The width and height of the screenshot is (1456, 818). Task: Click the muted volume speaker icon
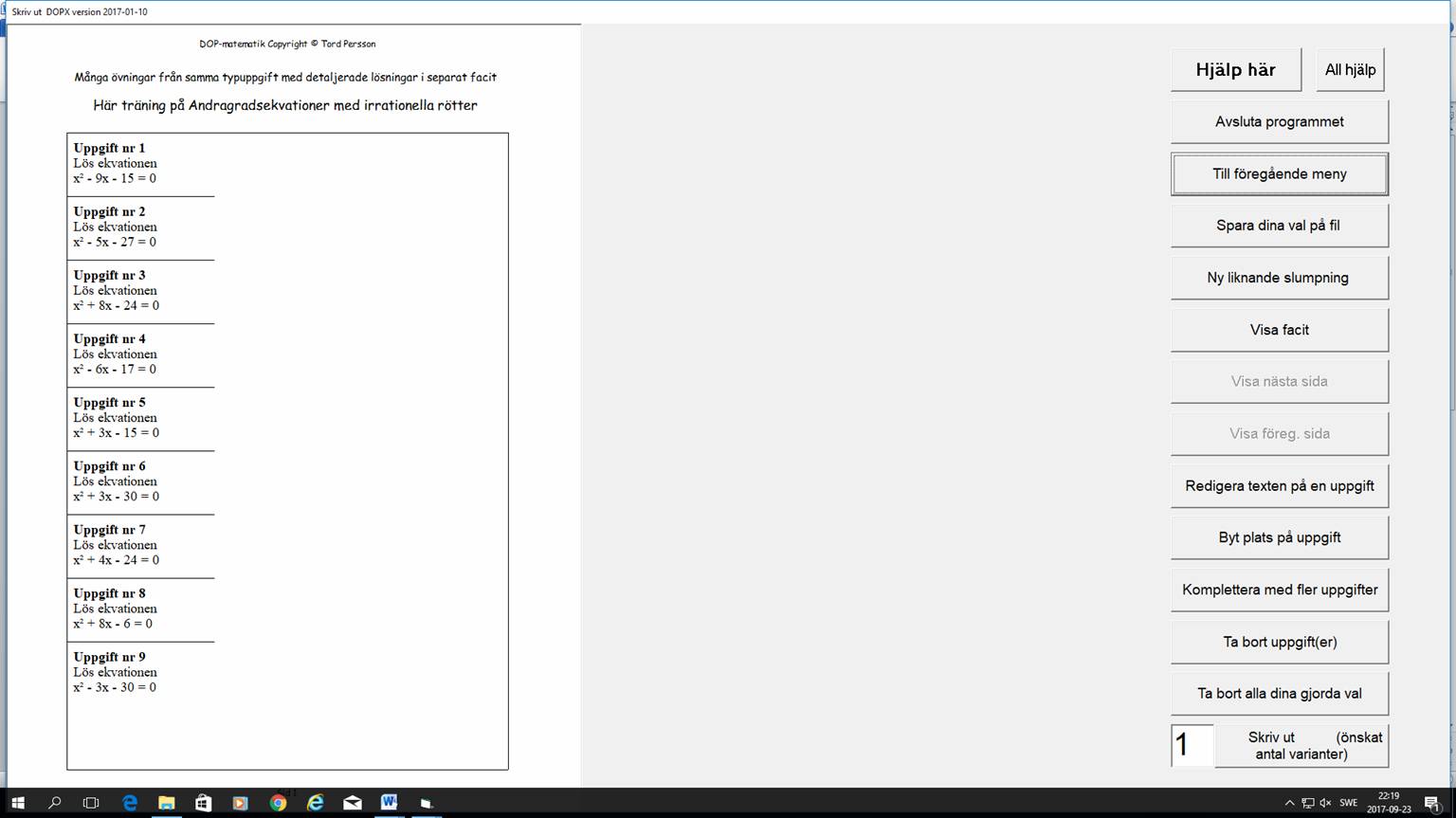(1325, 803)
